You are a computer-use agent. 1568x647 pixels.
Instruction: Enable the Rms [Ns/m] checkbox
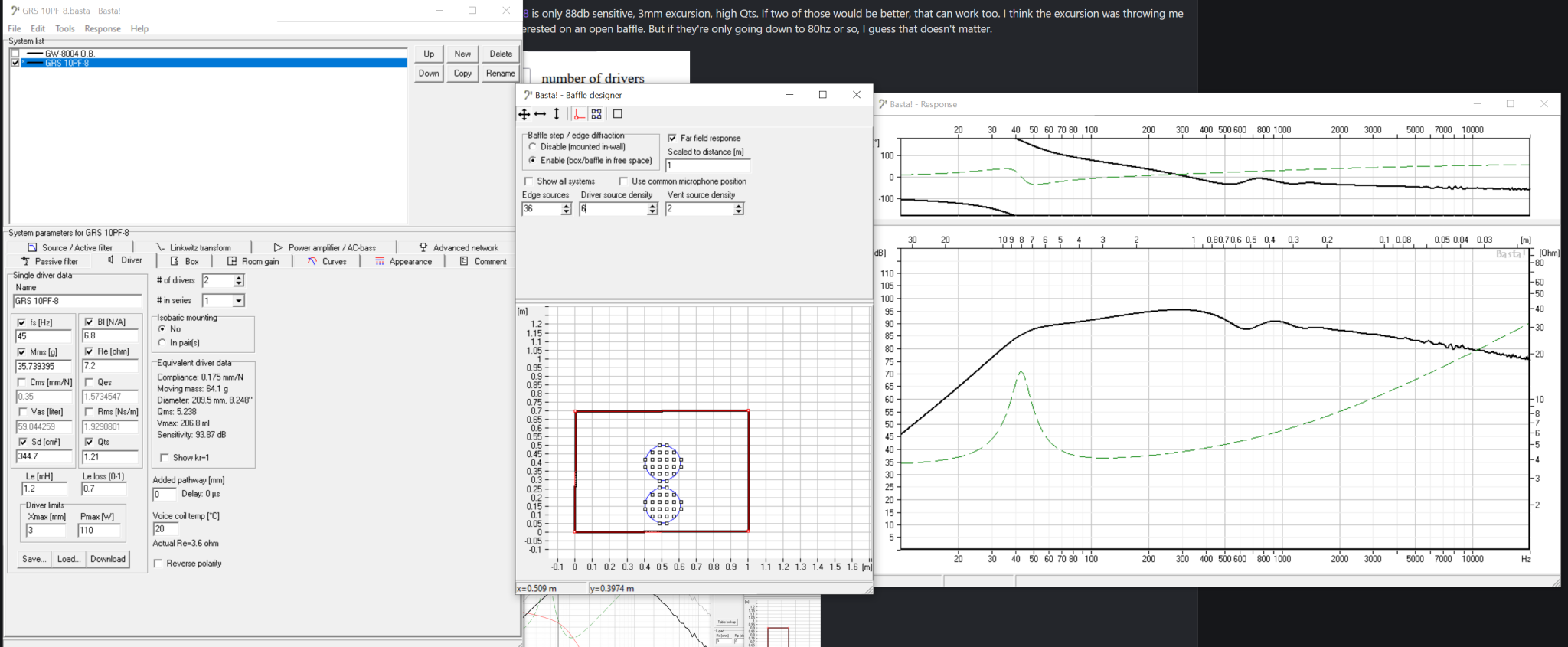(x=89, y=412)
